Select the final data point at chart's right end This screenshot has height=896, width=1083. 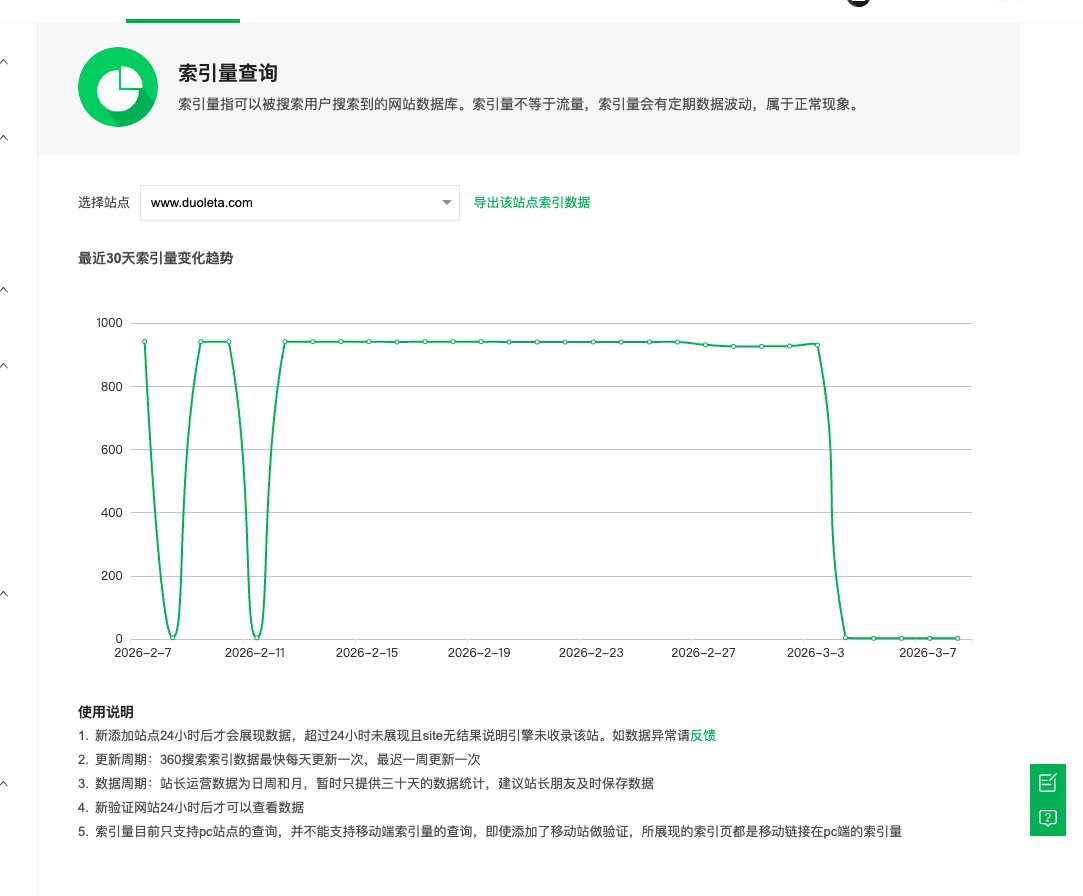(957, 638)
